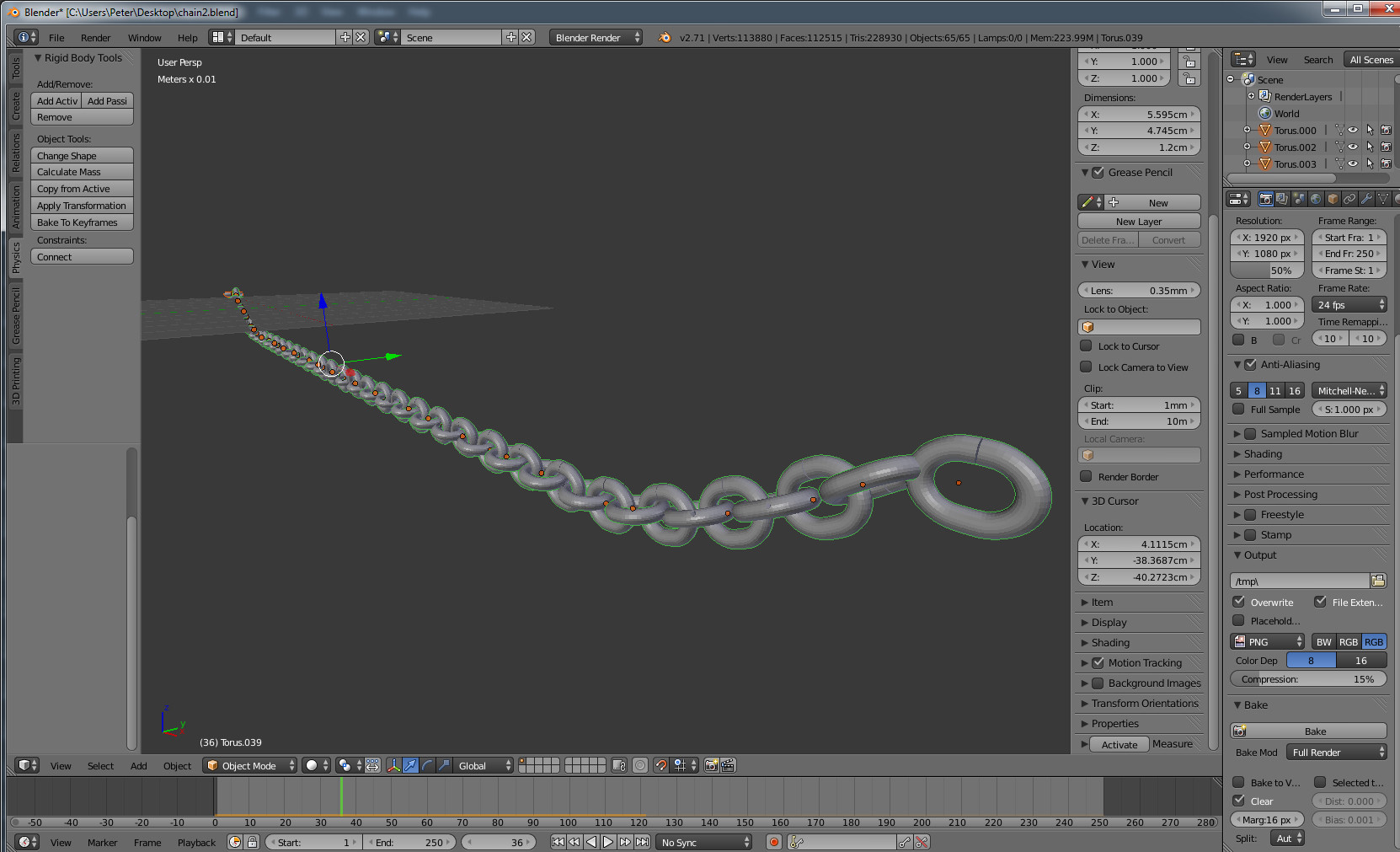Viewport: 1400px width, 852px height.
Task: Open the Modifiers properties tab wrench icon
Action: 1366,199
